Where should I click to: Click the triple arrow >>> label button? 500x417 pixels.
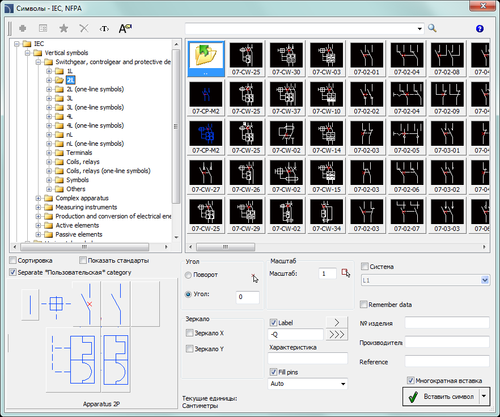pos(337,334)
